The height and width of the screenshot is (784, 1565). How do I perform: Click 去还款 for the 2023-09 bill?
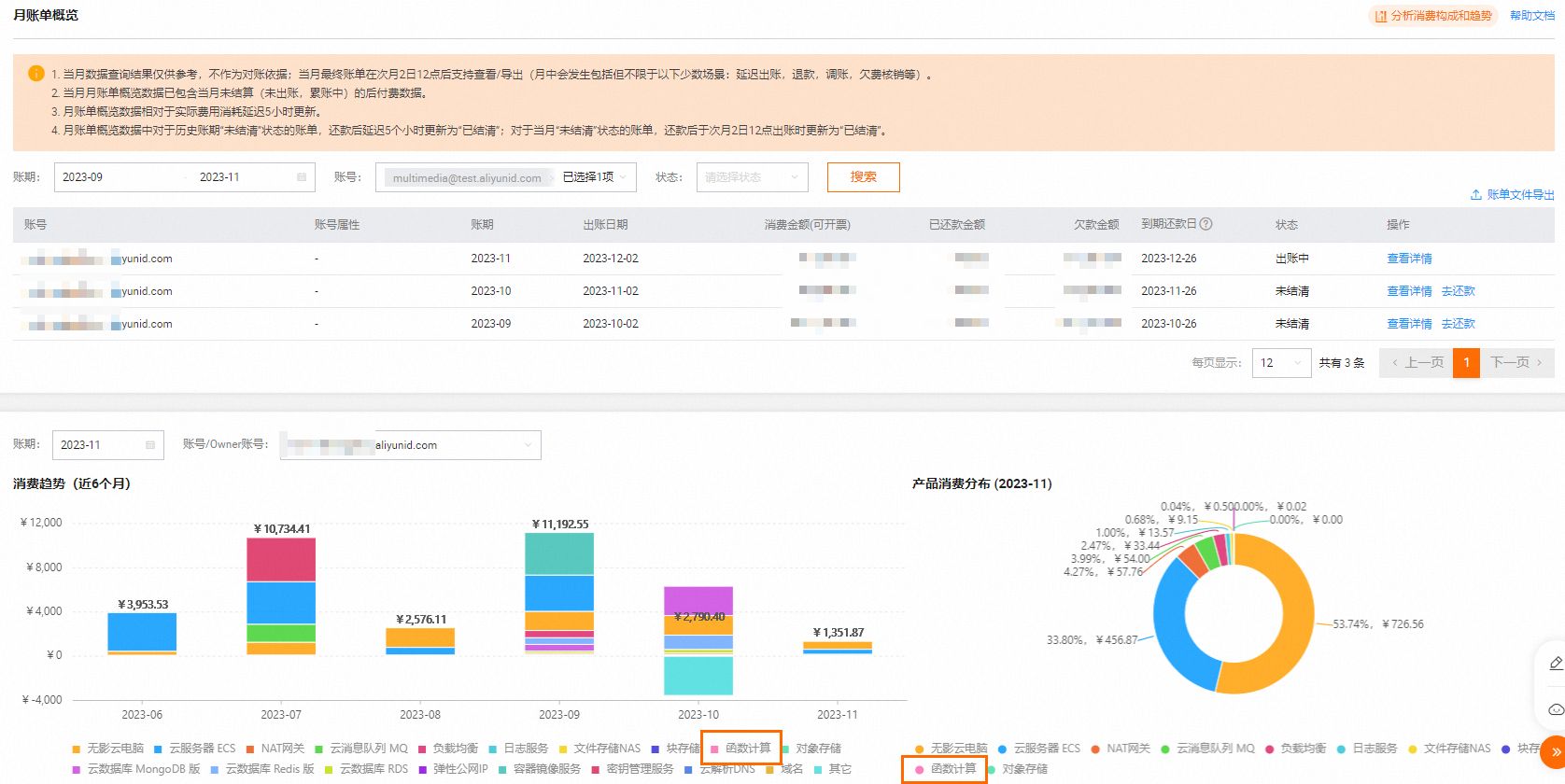tap(1458, 324)
